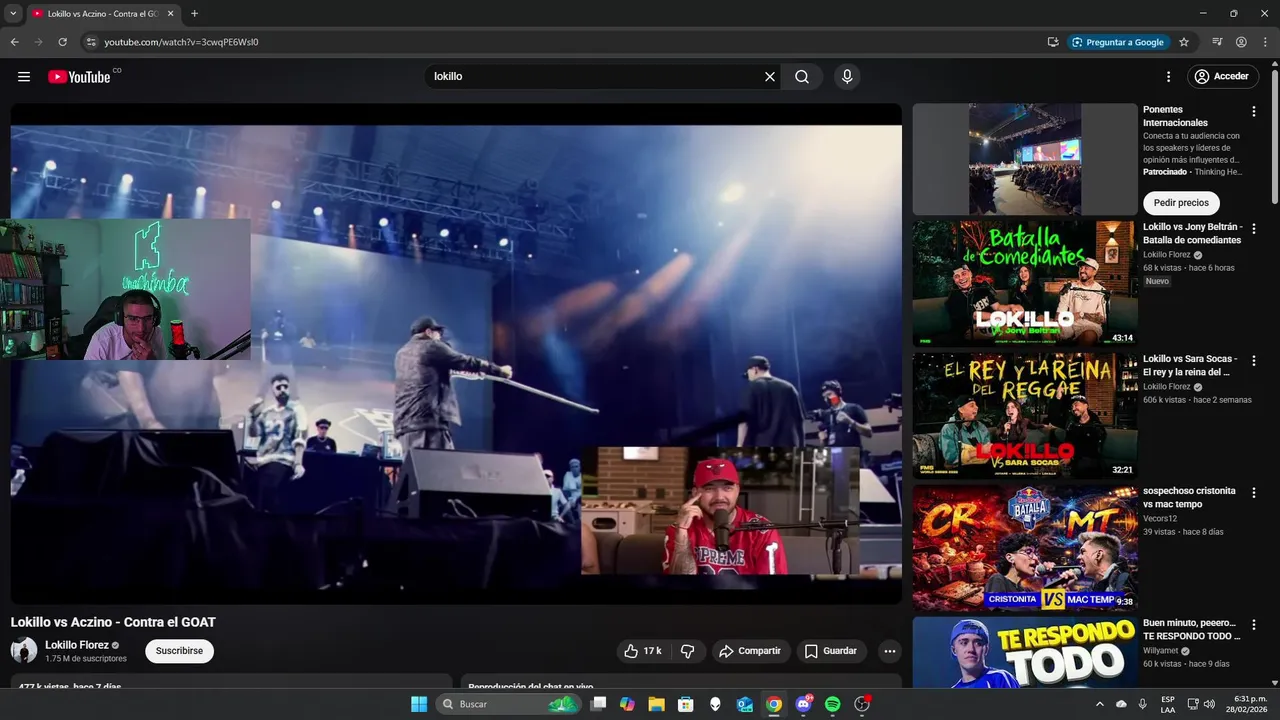Image resolution: width=1280 pixels, height=720 pixels.
Task: Open more actions under video
Action: point(889,651)
